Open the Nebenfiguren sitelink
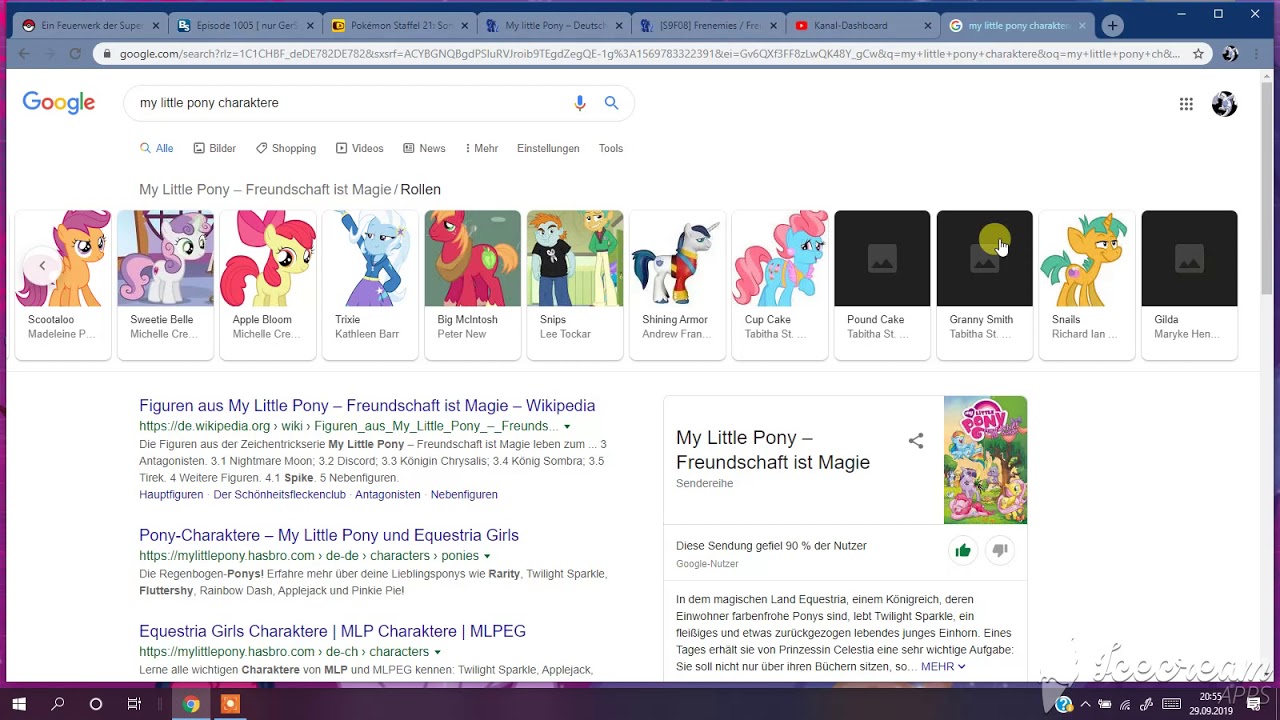Screen dimensions: 1280x720 point(464,495)
